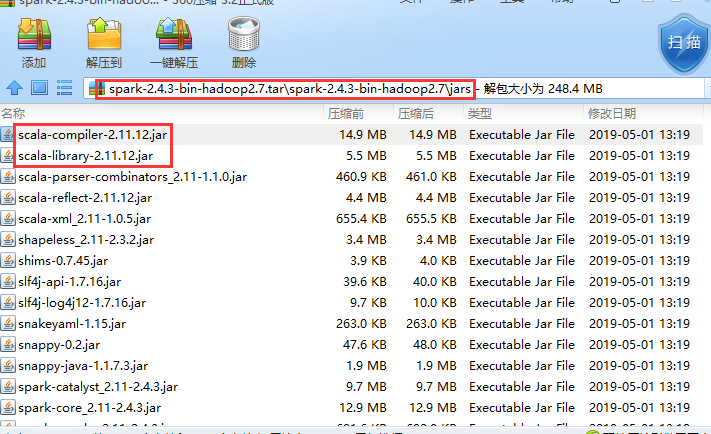This screenshot has width=711, height=434.
Task: Click the 解包大小为 248.4 MB text
Action: click(543, 88)
